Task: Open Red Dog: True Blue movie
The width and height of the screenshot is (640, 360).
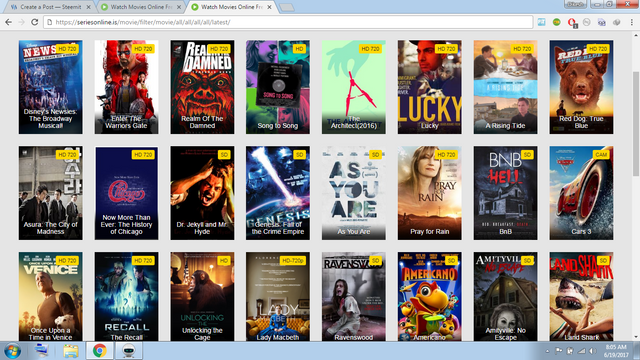Action: pos(581,87)
